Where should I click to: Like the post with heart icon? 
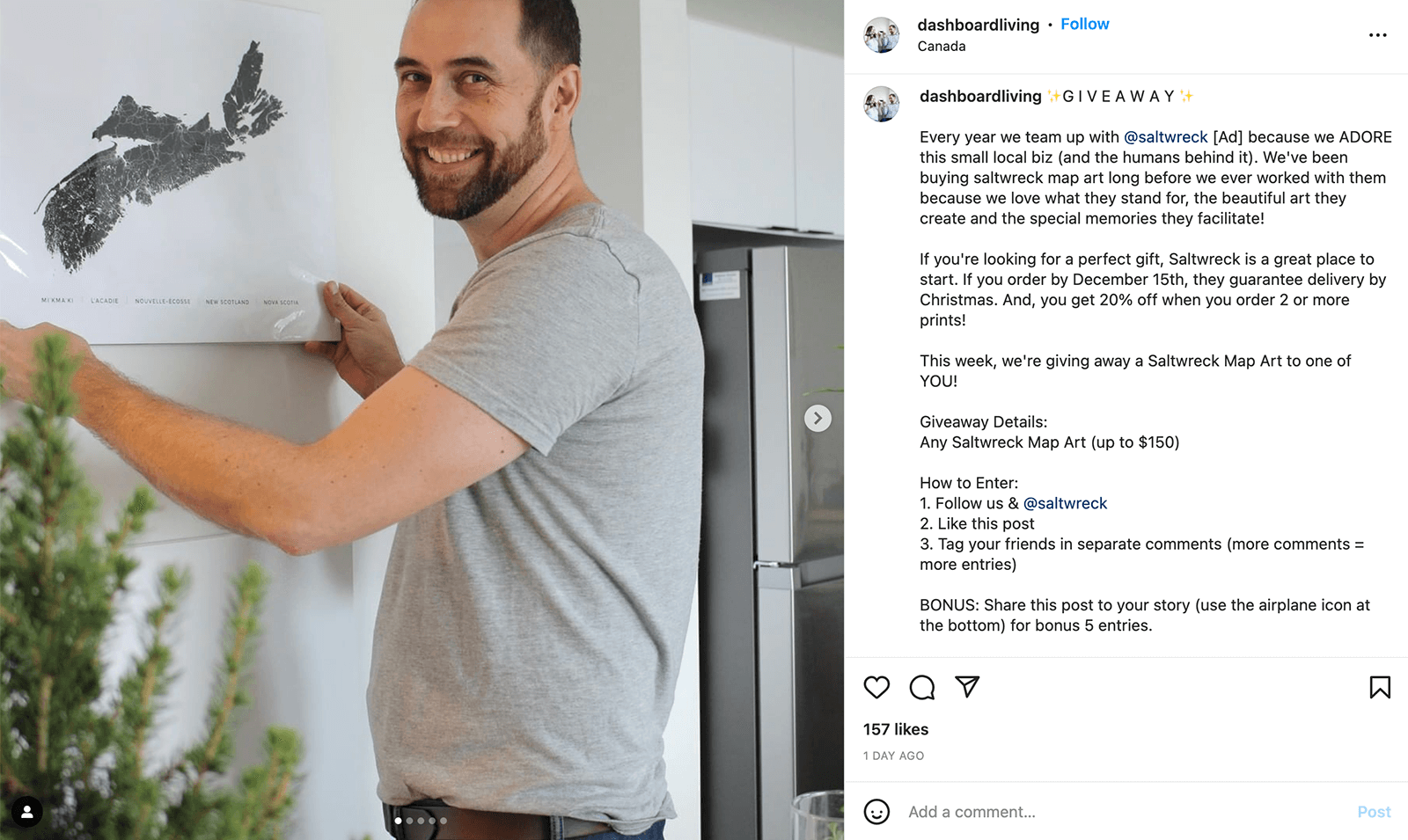pyautogui.click(x=876, y=687)
